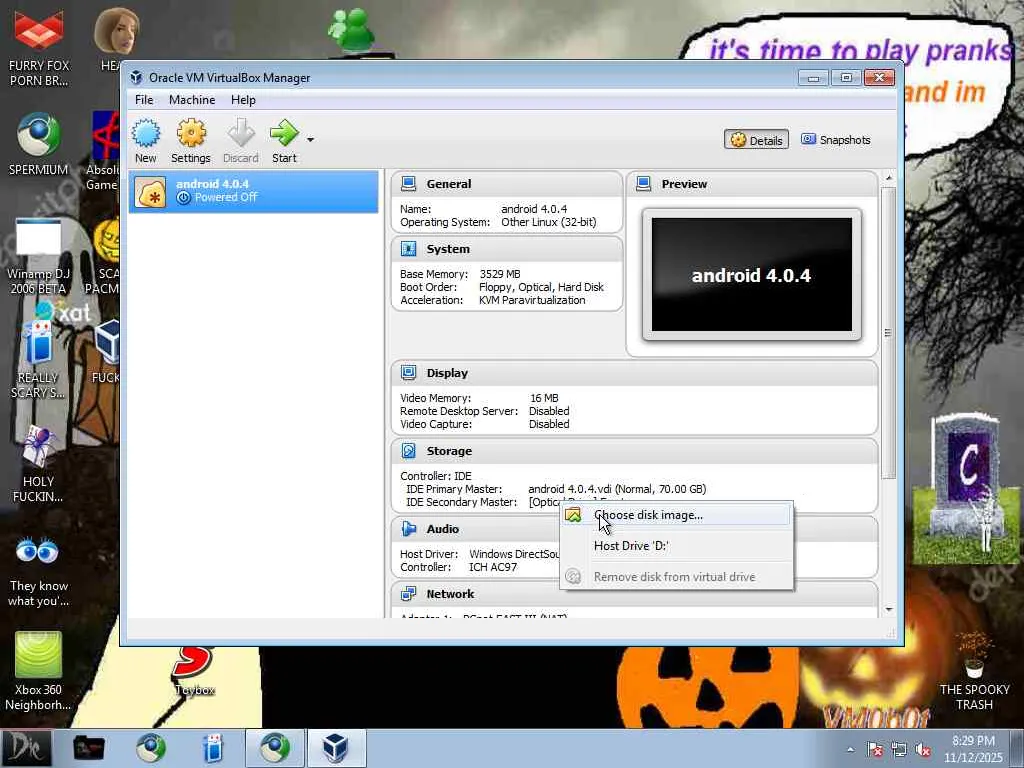Expand the Start button dropdown arrow

pos(311,140)
